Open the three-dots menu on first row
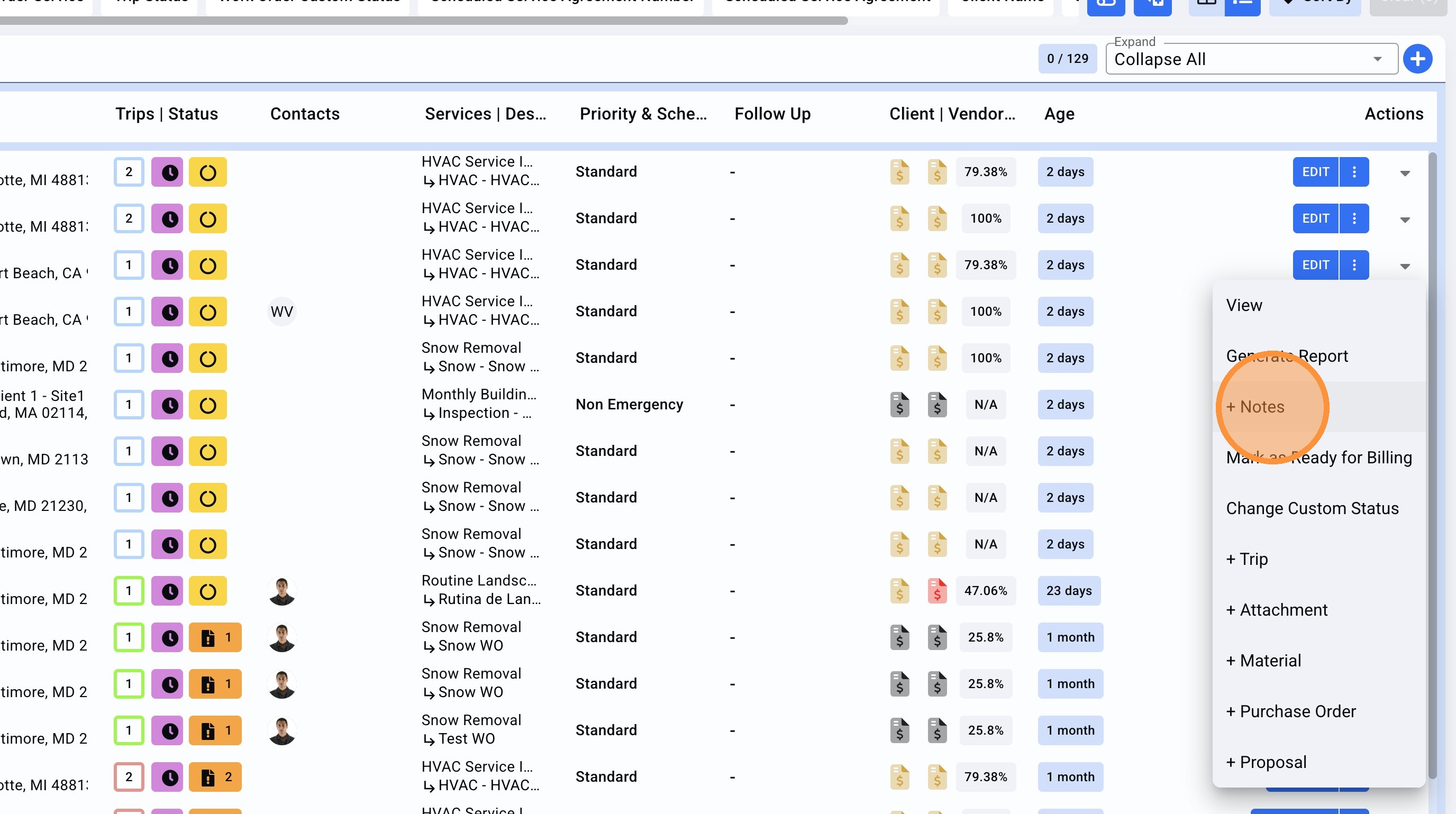Image resolution: width=1456 pixels, height=814 pixels. (x=1354, y=172)
